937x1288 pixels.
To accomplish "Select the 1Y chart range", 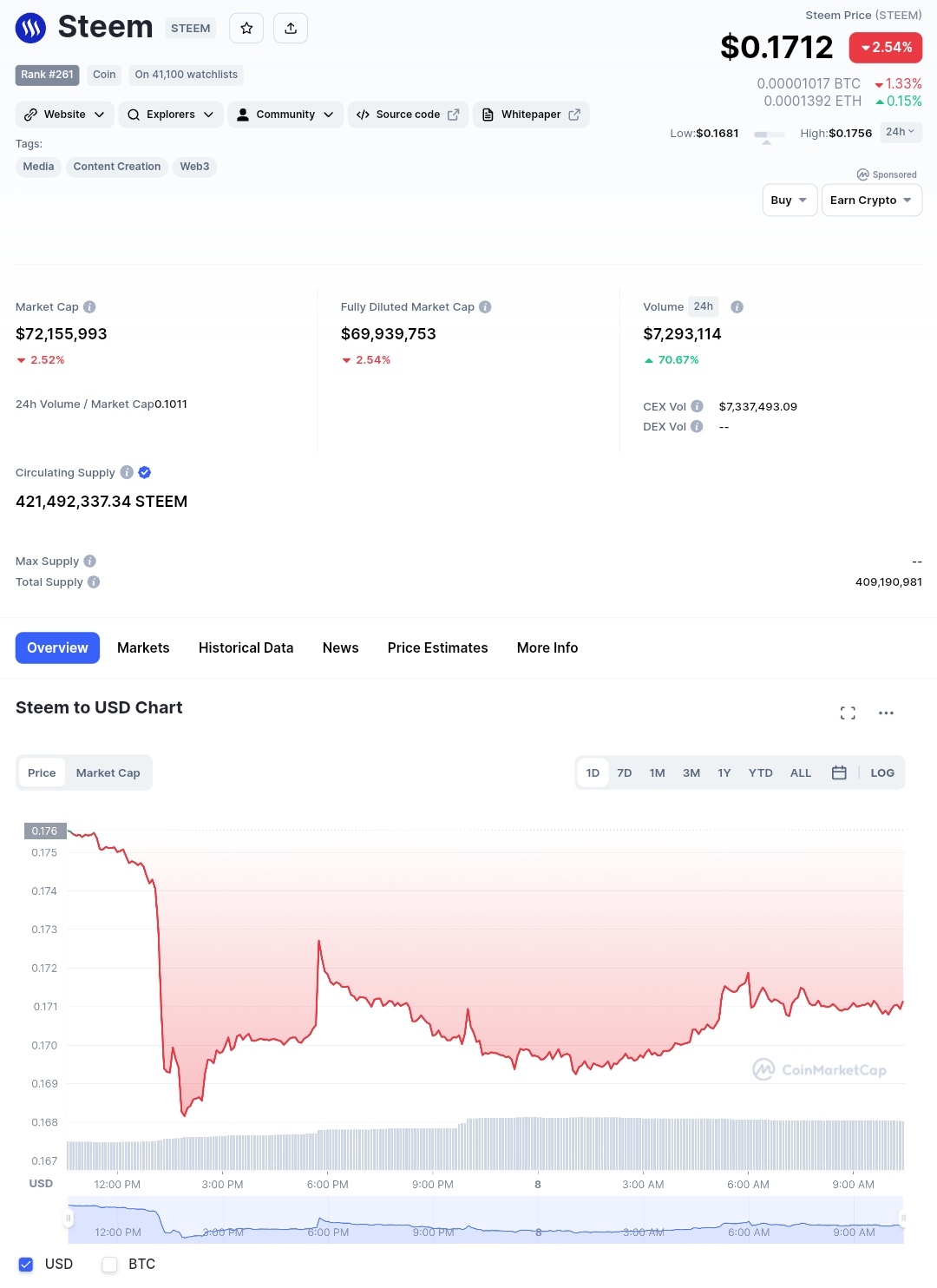I will point(724,773).
